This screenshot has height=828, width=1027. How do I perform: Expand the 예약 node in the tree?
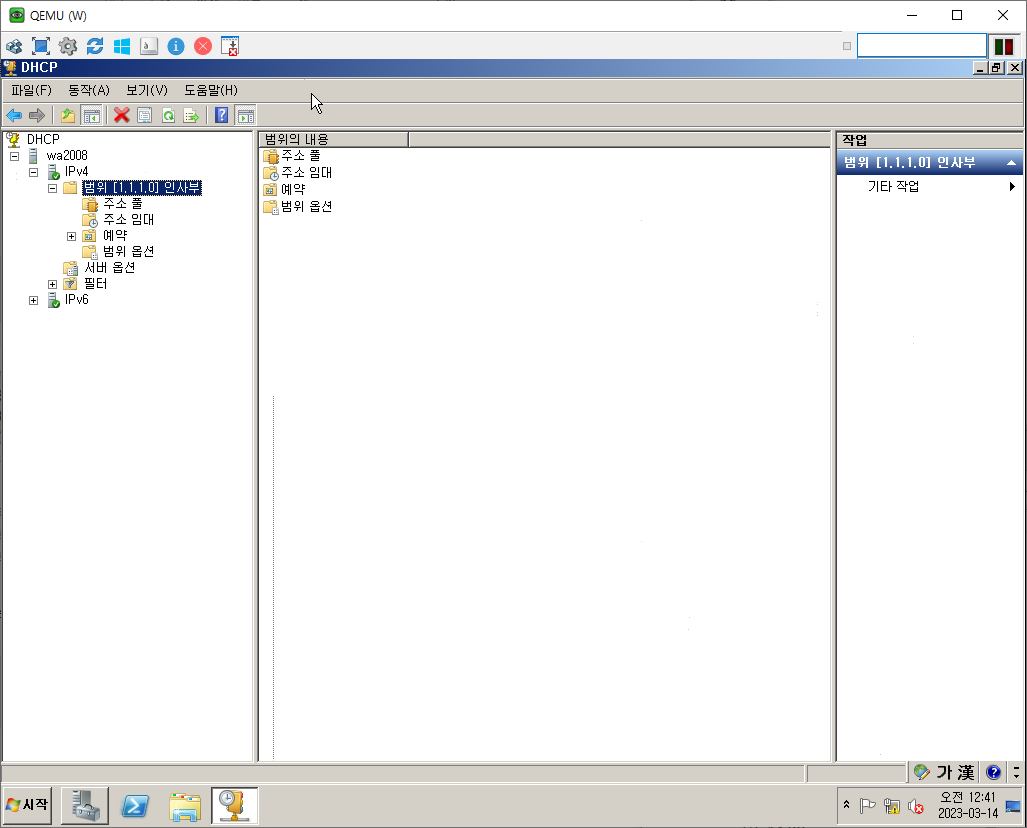pyautogui.click(x=71, y=236)
